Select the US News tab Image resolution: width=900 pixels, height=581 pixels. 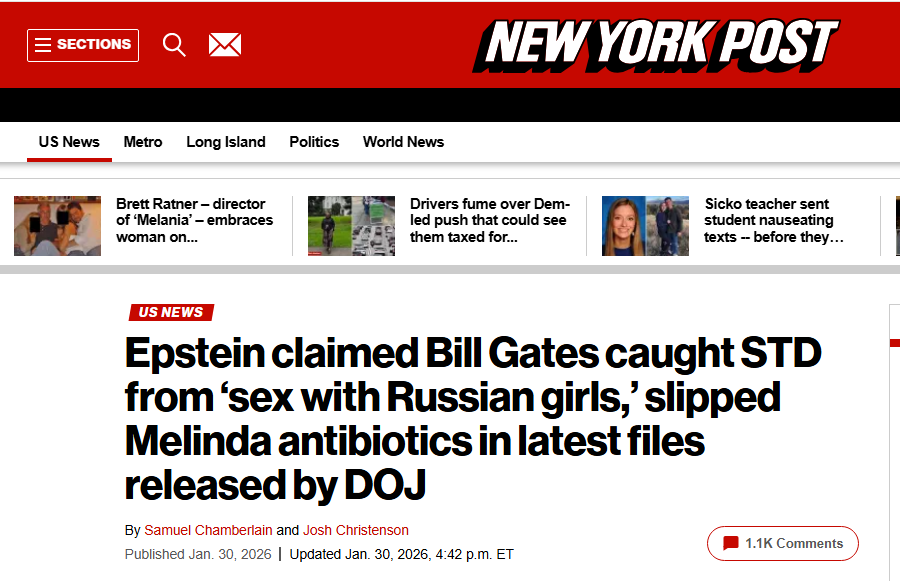pyautogui.click(x=69, y=142)
